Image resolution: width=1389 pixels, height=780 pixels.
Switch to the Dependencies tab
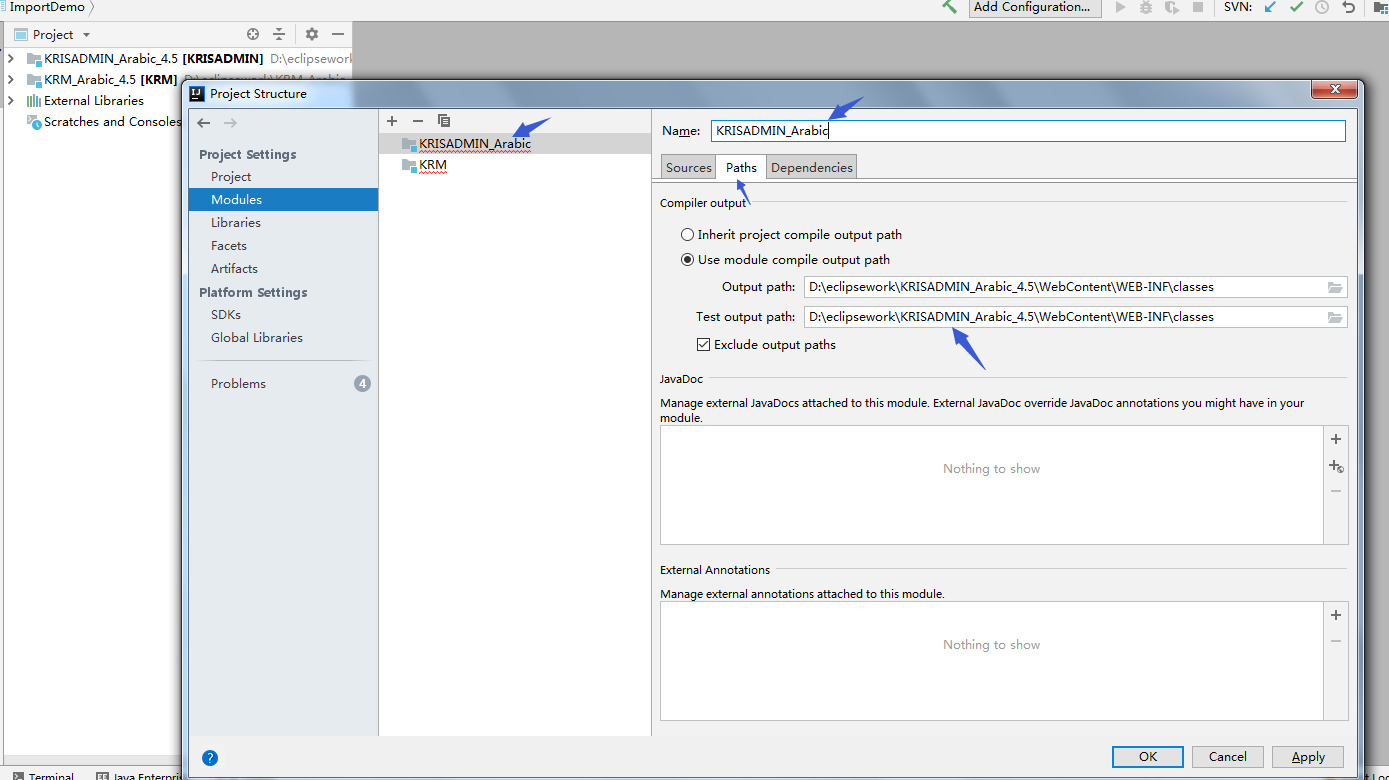812,168
